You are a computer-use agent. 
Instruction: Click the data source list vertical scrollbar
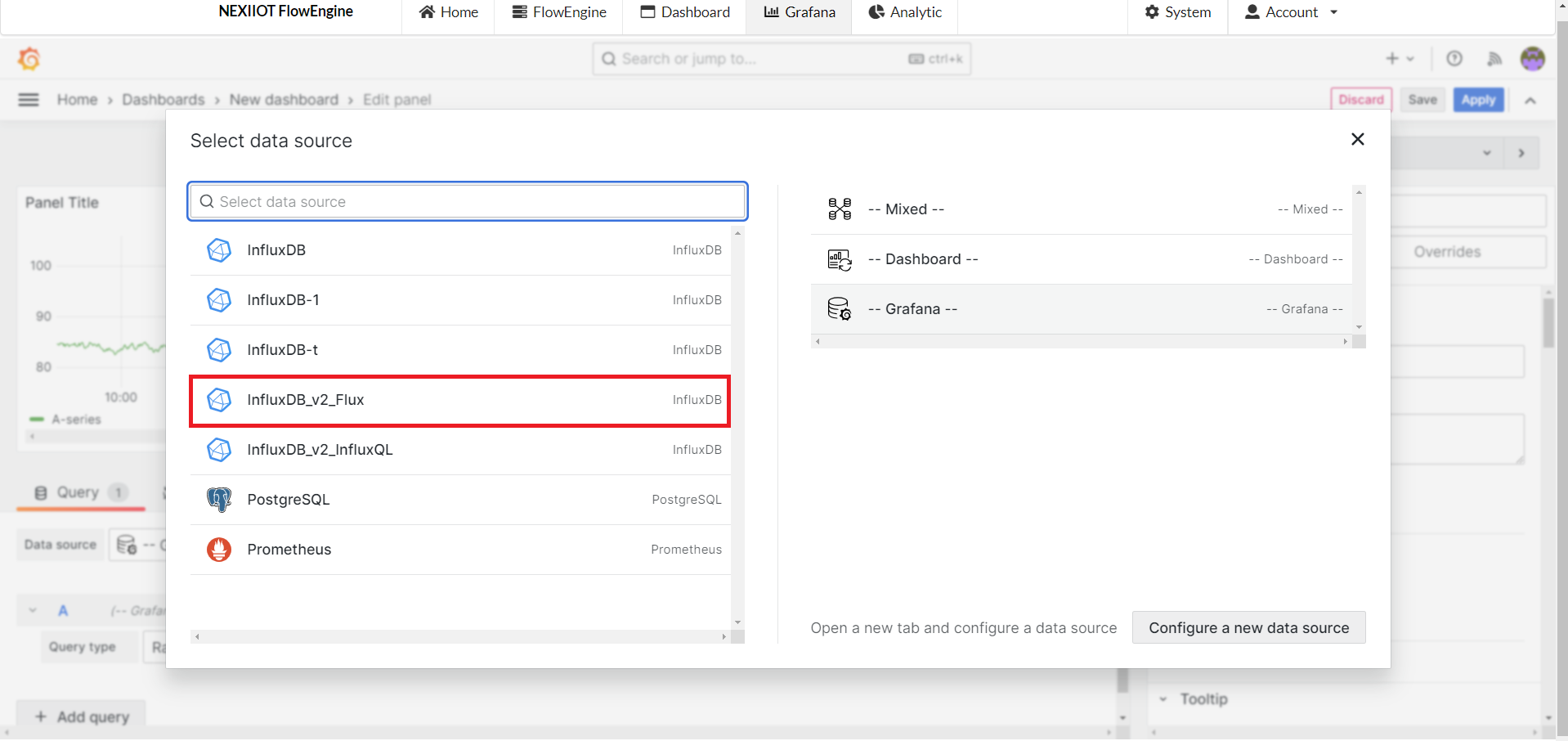[737, 429]
